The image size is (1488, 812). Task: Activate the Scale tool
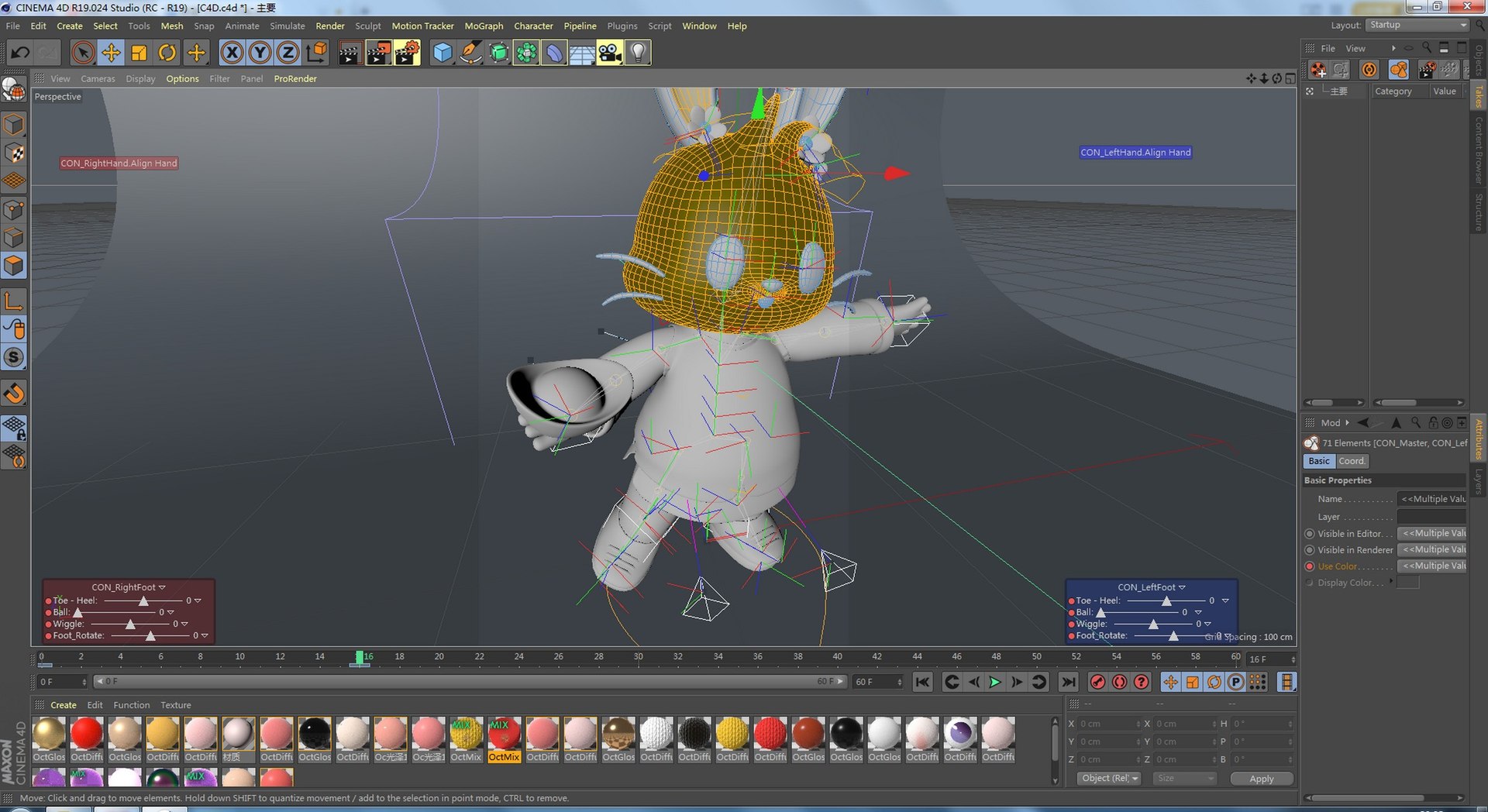click(x=139, y=53)
